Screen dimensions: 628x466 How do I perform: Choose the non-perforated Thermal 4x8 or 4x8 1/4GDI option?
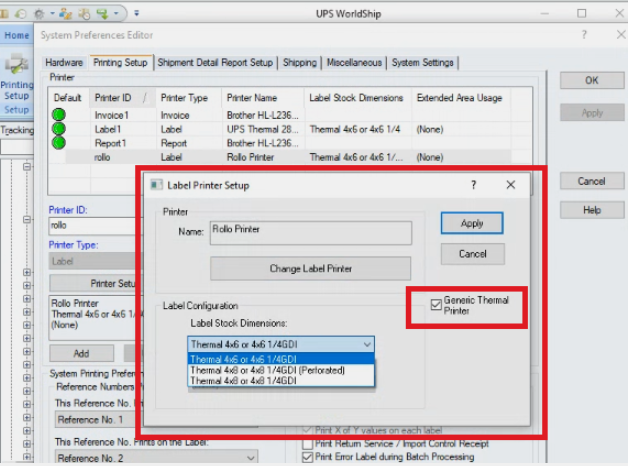pos(281,380)
